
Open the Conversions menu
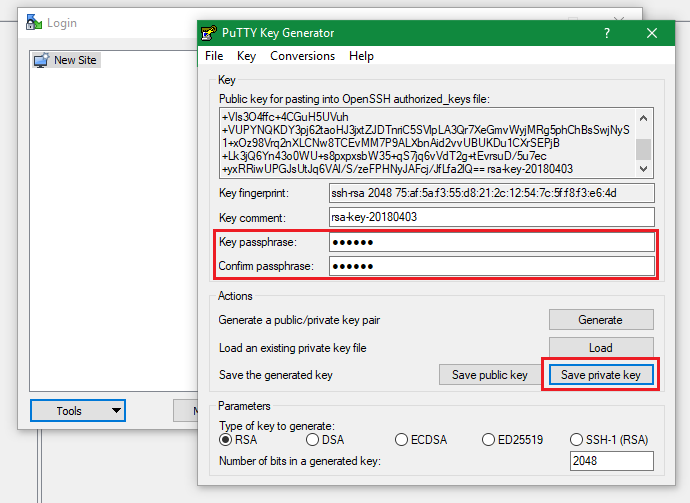pyautogui.click(x=302, y=56)
